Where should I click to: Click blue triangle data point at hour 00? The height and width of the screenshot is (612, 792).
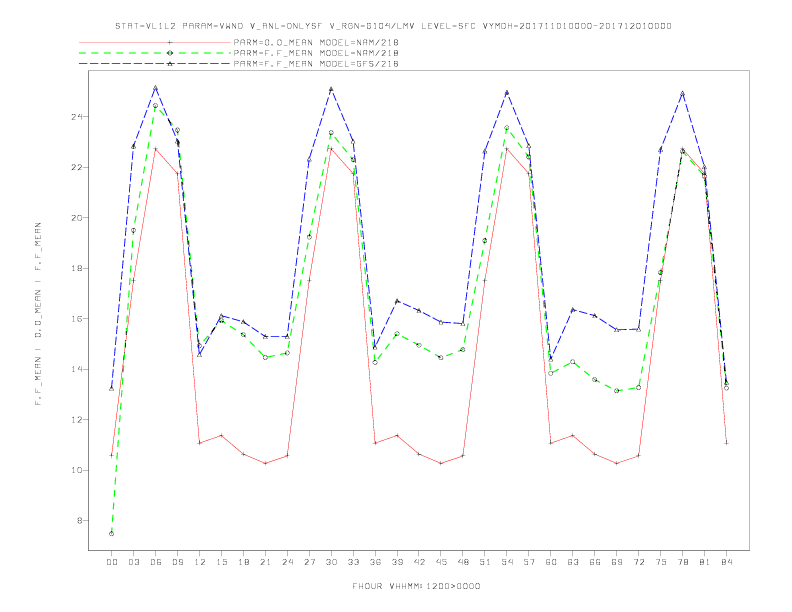(x=112, y=388)
